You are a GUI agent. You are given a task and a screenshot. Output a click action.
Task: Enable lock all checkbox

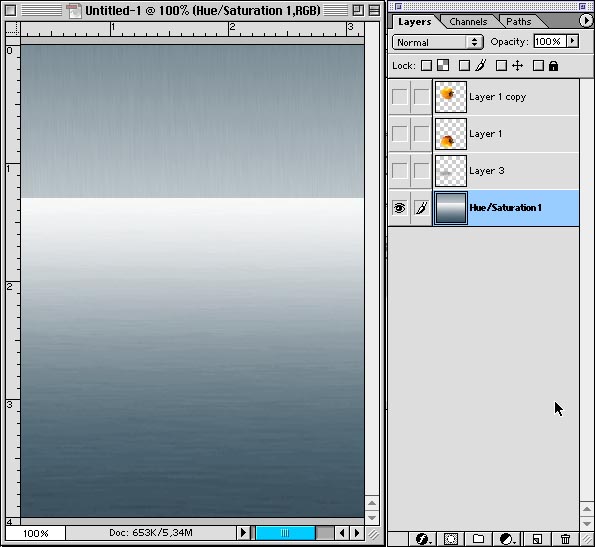click(538, 66)
